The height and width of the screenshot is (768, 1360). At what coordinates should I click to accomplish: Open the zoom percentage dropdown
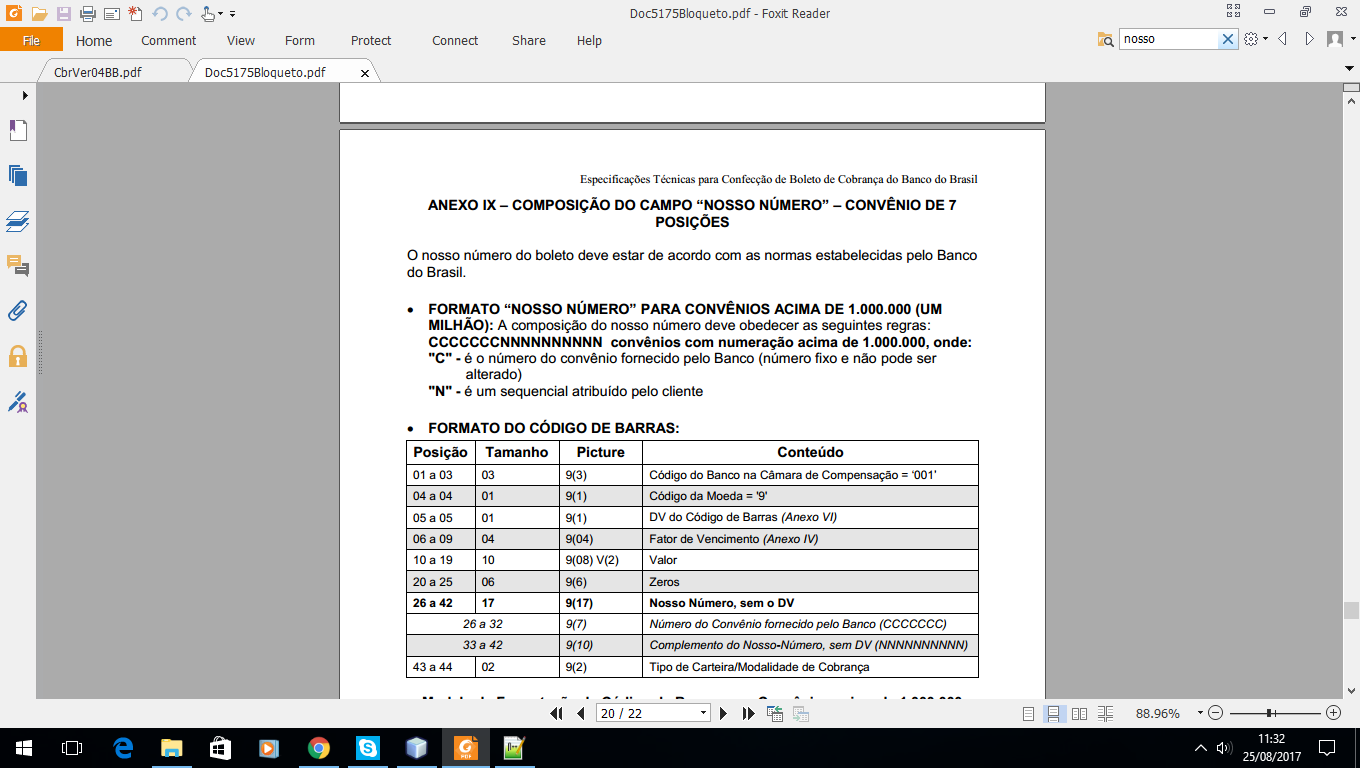(x=1199, y=713)
